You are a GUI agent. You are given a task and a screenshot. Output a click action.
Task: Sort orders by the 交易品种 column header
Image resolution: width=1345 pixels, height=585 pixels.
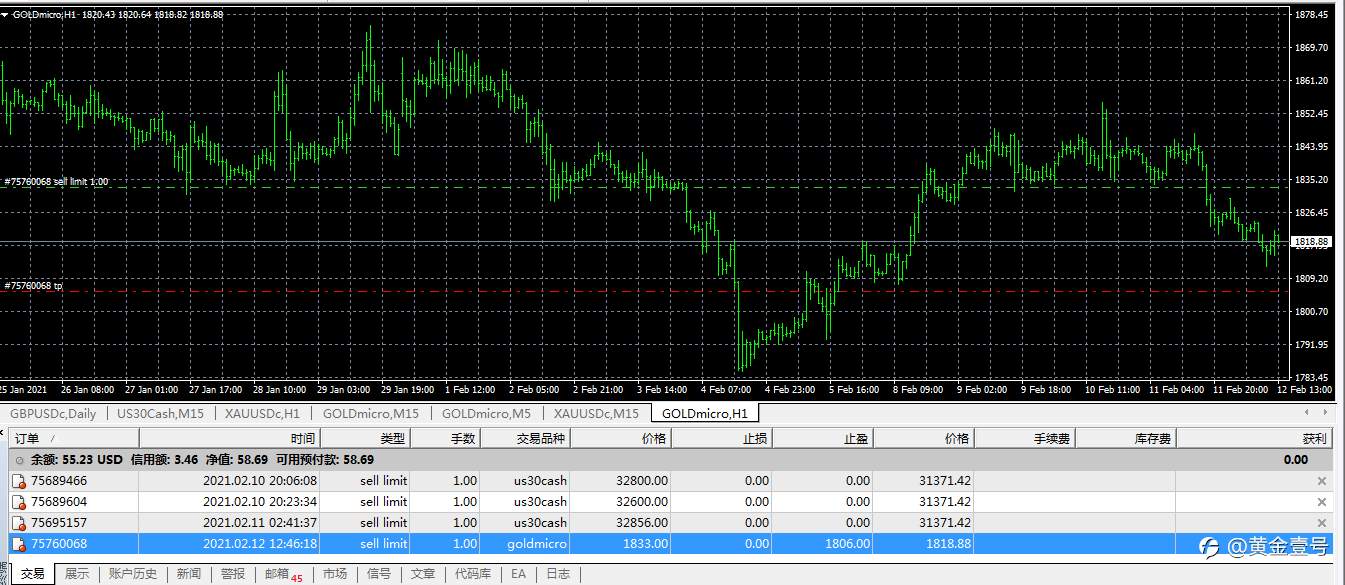pyautogui.click(x=526, y=438)
